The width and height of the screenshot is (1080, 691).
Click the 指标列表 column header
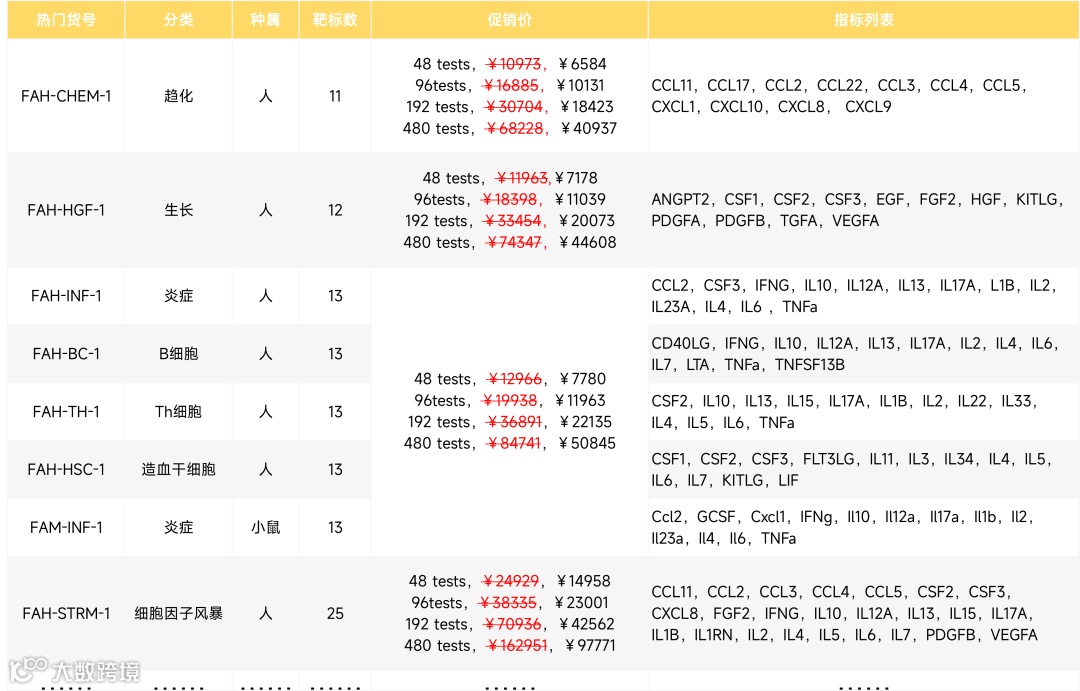(864, 19)
